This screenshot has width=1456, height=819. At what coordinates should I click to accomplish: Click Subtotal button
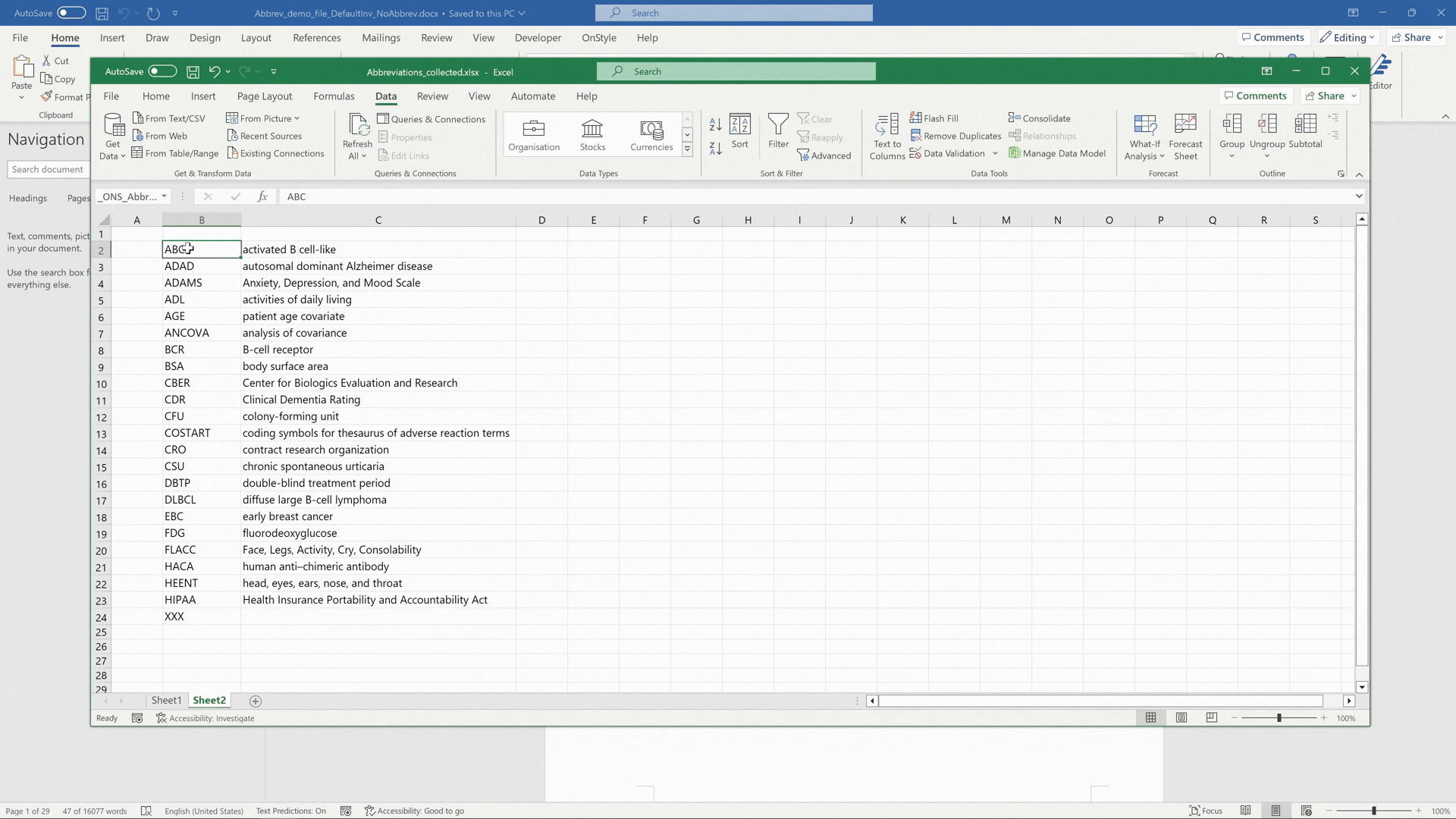point(1305,131)
